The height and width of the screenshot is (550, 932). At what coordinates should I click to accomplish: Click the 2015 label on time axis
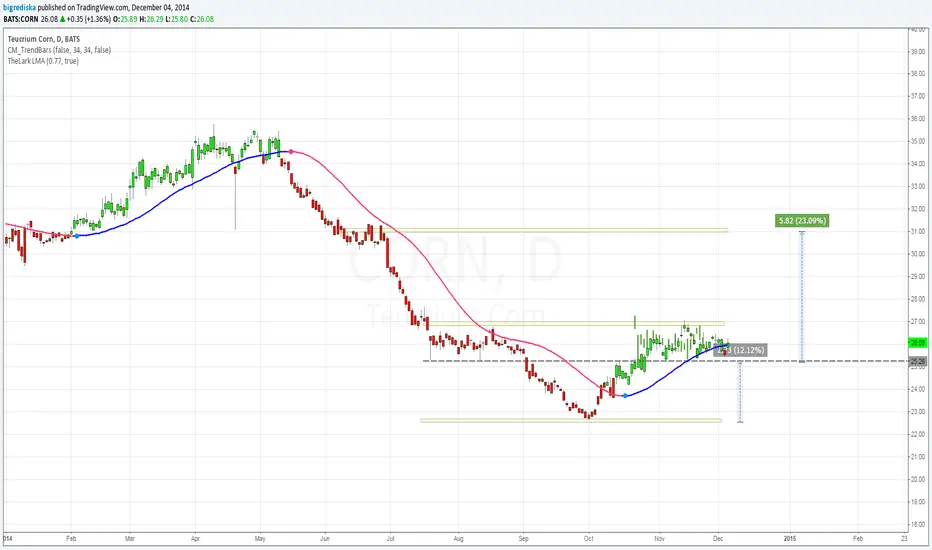(790, 539)
